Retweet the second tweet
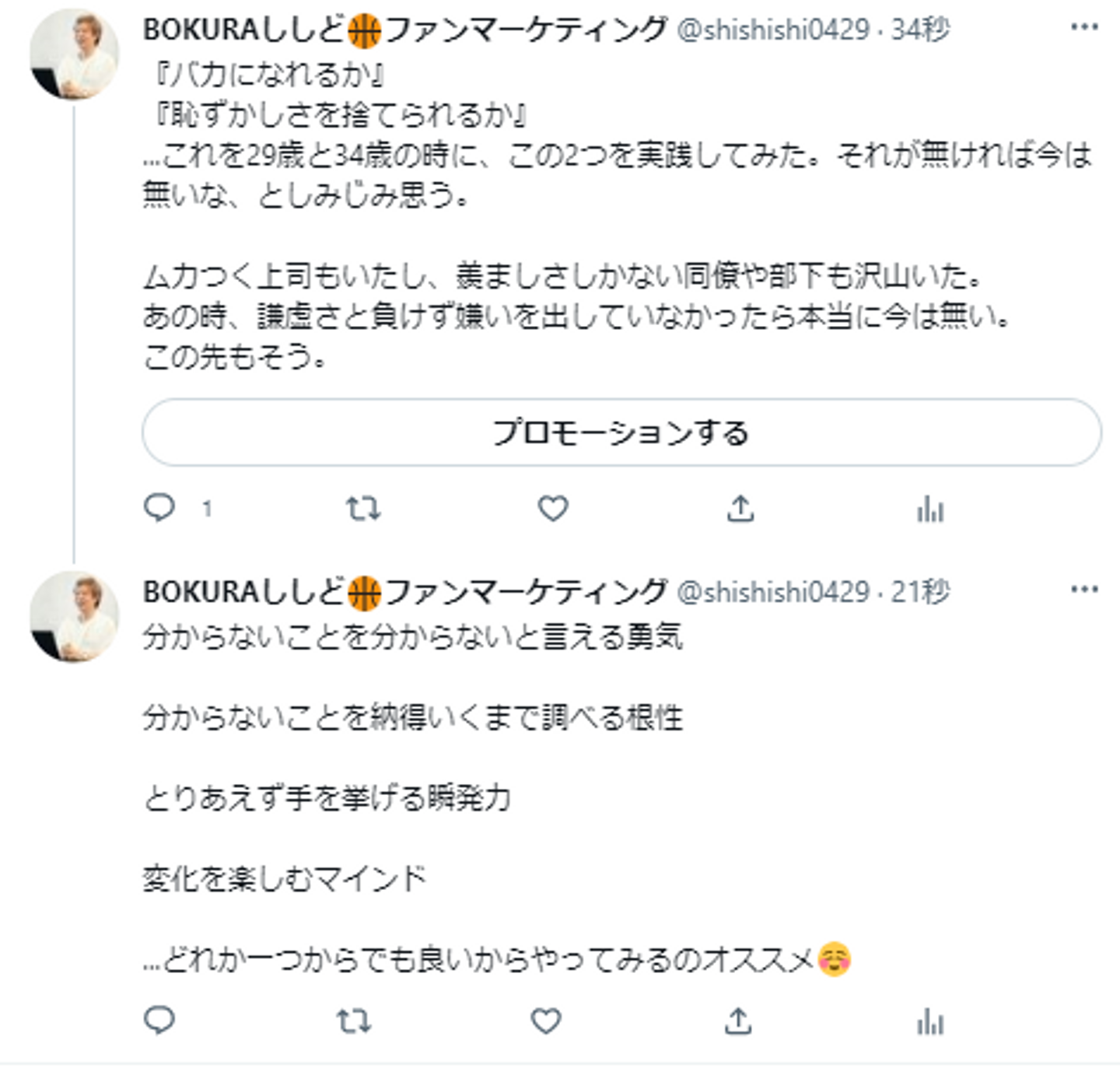 coord(353,1021)
